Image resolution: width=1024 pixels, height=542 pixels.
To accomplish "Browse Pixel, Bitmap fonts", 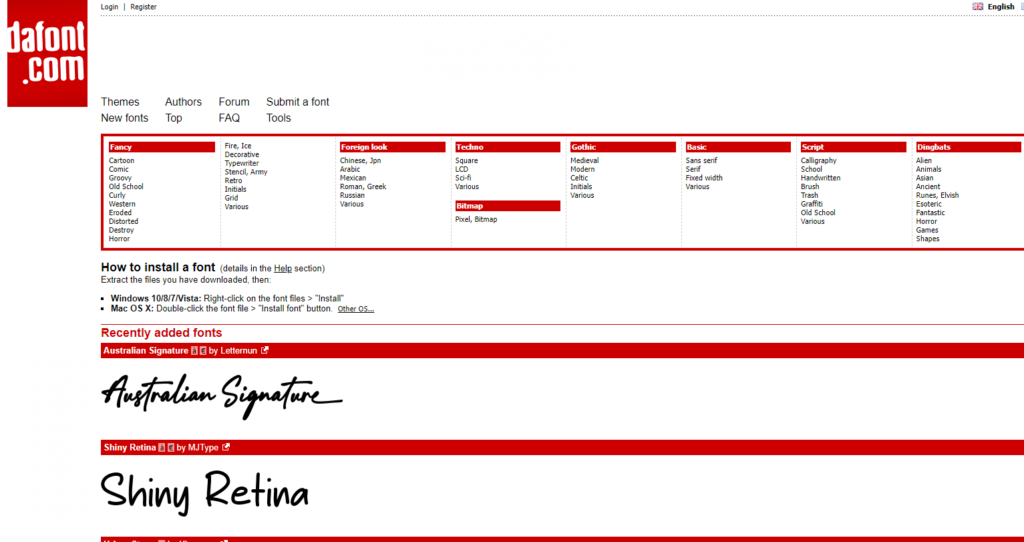I will pos(476,219).
